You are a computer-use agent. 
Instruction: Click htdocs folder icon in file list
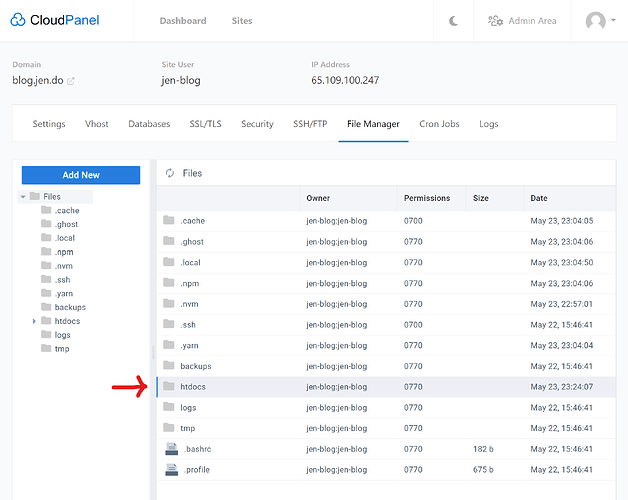[169, 386]
